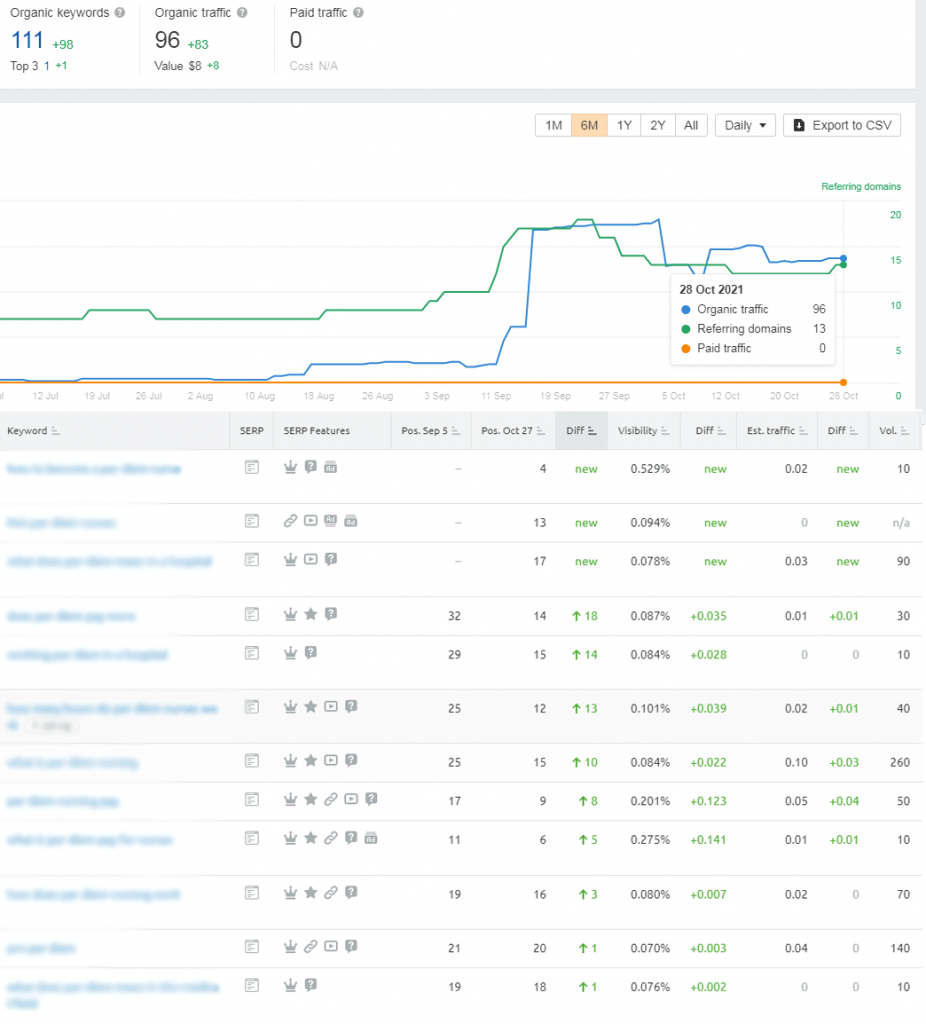This screenshot has height=1024, width=926.
Task: Sort by Diff column right of Visibility
Action: 710,431
